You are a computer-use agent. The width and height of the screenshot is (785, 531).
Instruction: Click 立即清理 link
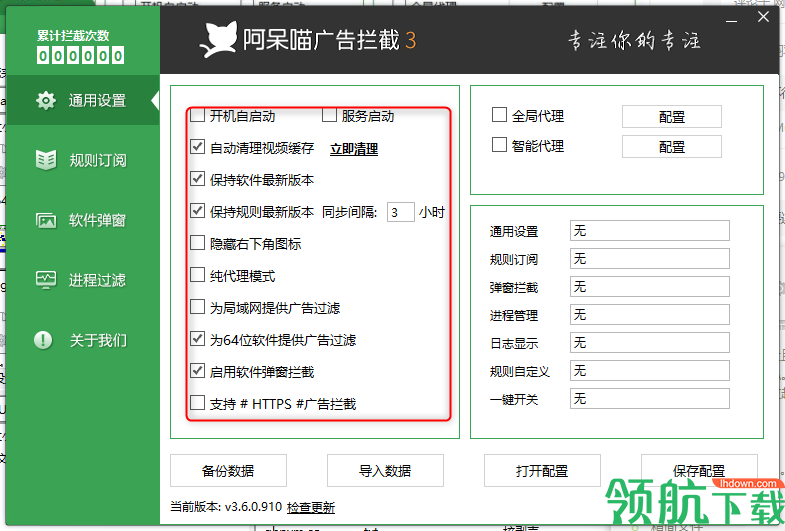354,149
